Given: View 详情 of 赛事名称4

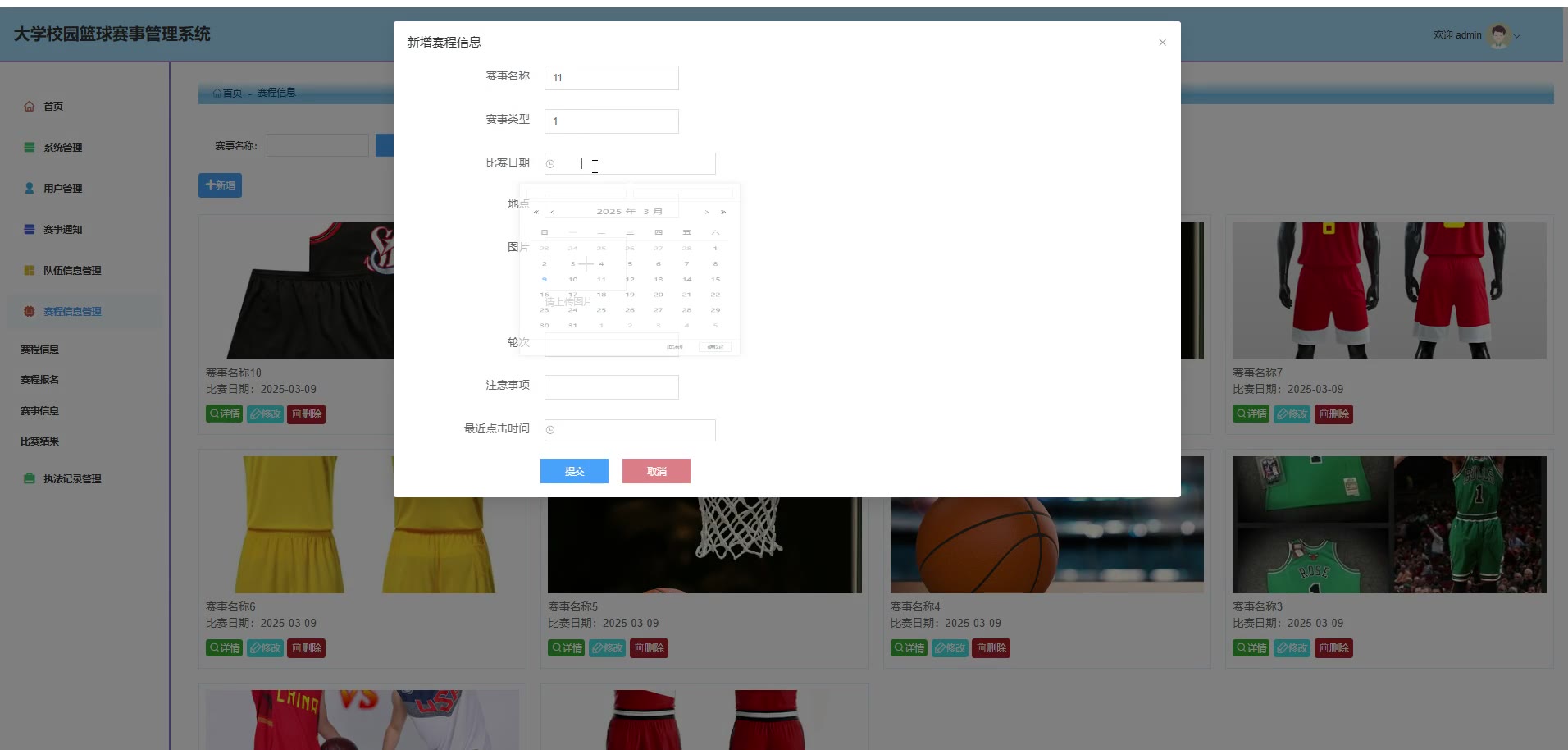Looking at the screenshot, I should [x=909, y=648].
